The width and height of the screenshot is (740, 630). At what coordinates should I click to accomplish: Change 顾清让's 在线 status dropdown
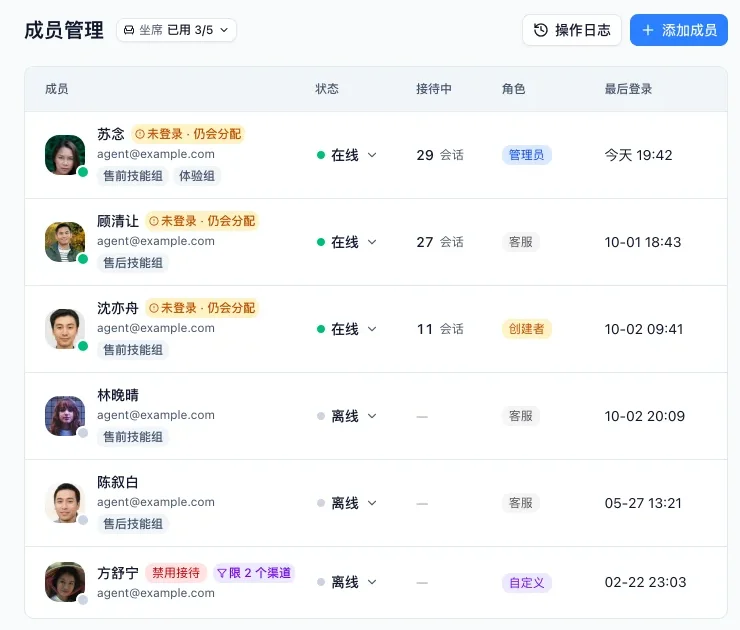347,242
